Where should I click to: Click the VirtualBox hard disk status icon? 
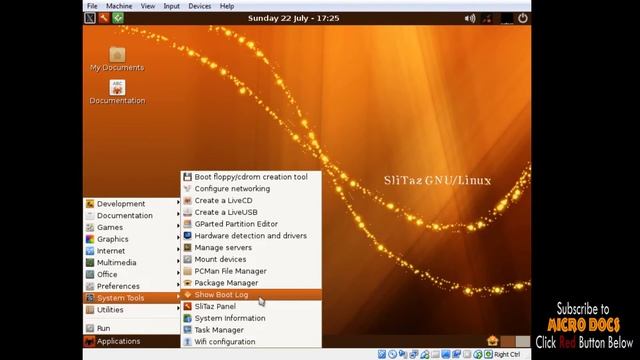382,354
